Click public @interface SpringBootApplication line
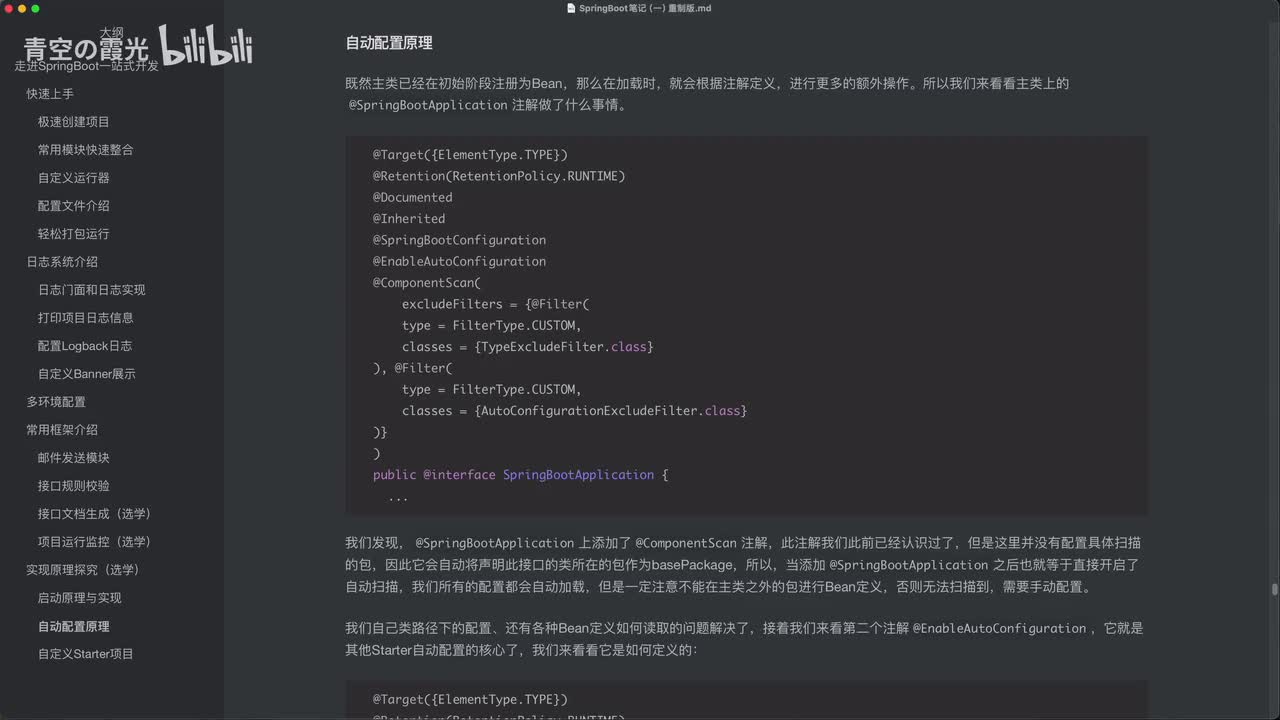This screenshot has width=1280, height=720. click(521, 475)
